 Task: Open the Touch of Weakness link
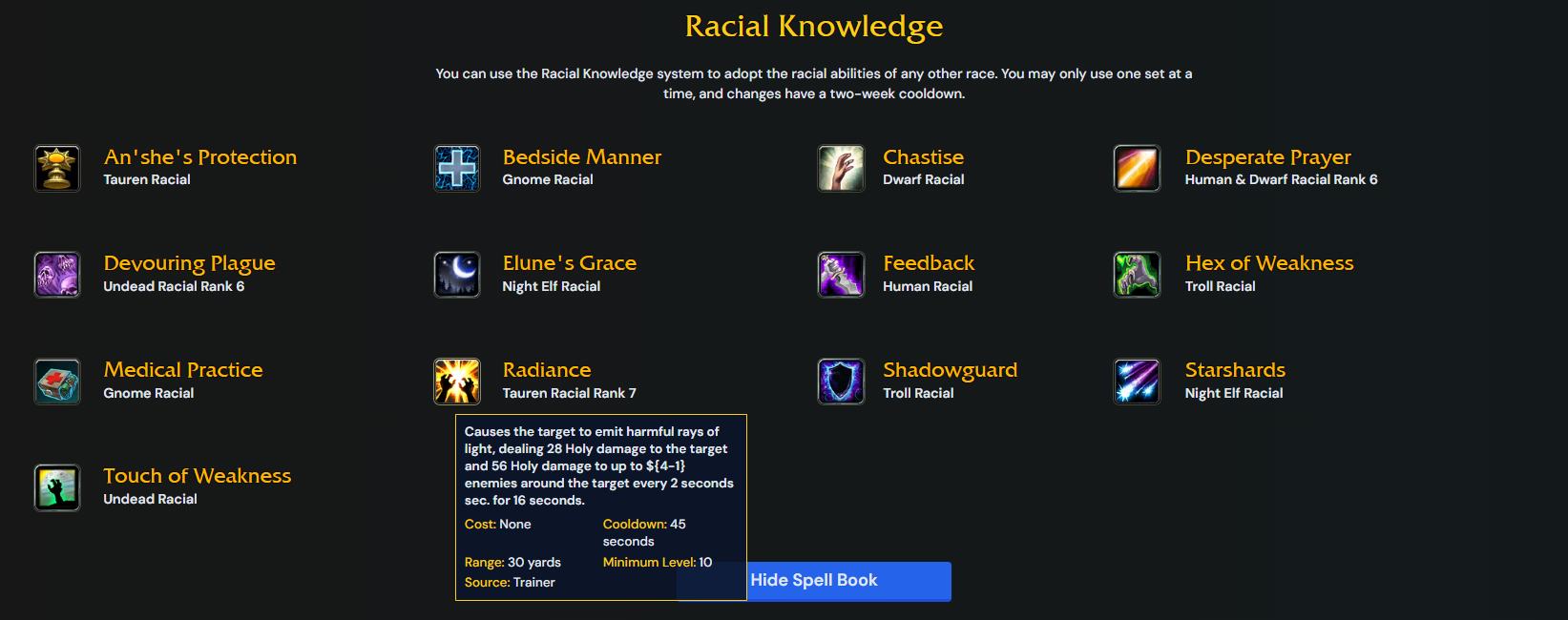click(198, 476)
